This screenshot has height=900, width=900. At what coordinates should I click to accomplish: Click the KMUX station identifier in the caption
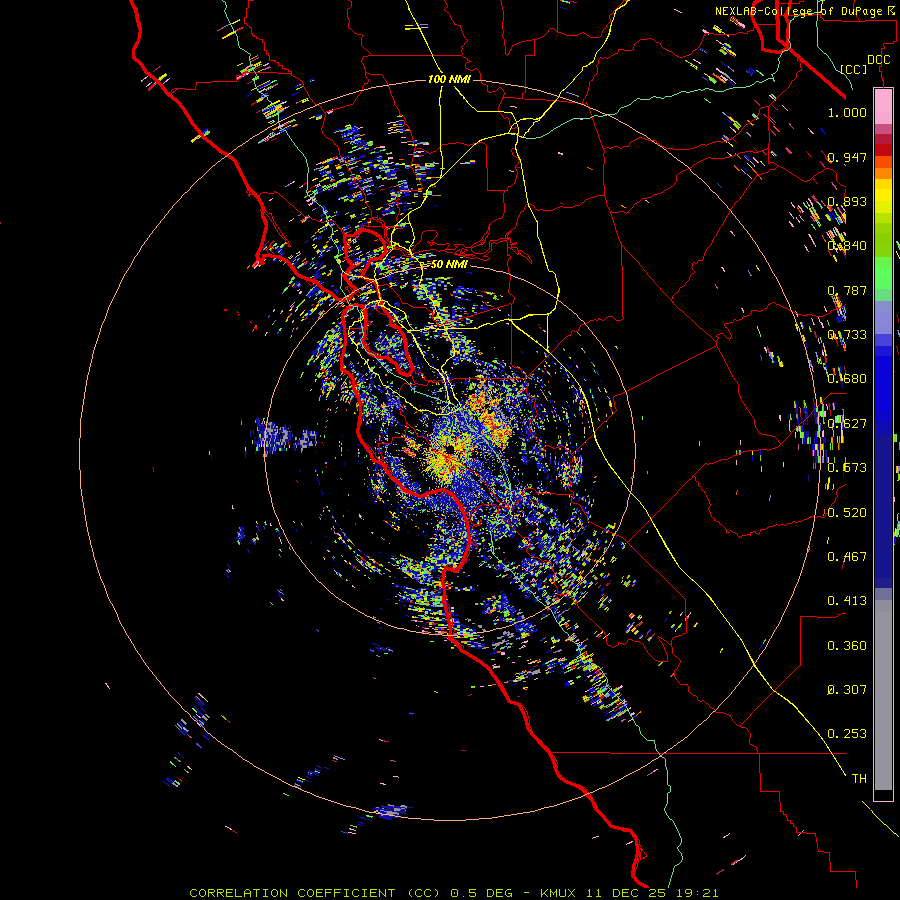[560, 893]
